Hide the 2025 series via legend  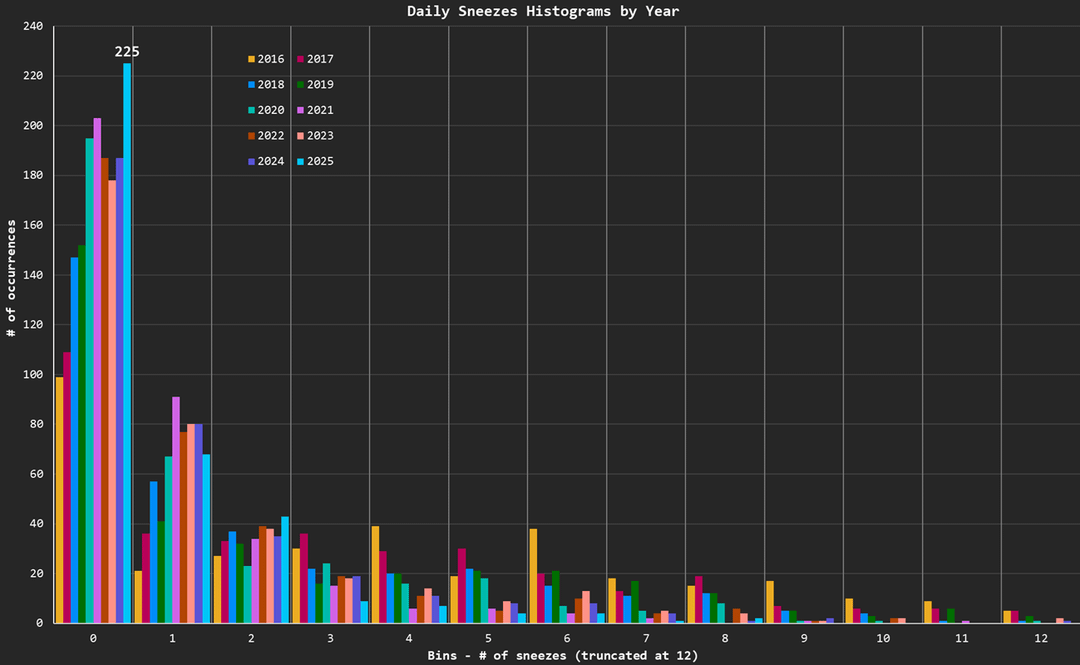coord(320,161)
